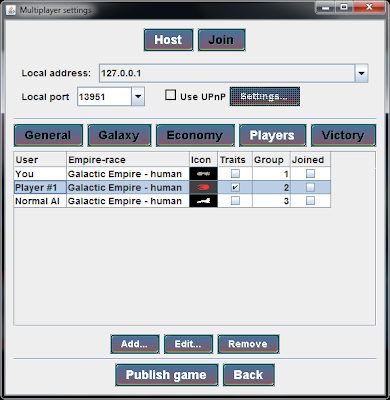Select the "You" user cell

[40, 174]
